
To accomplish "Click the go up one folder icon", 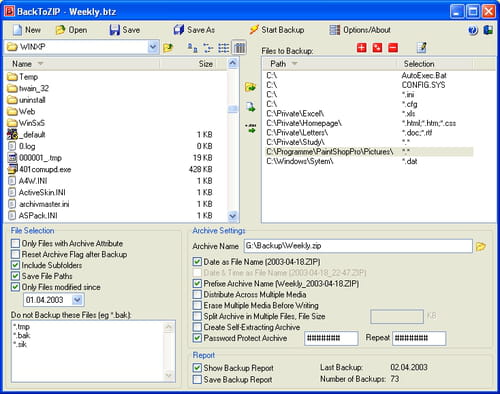I will click(168, 48).
